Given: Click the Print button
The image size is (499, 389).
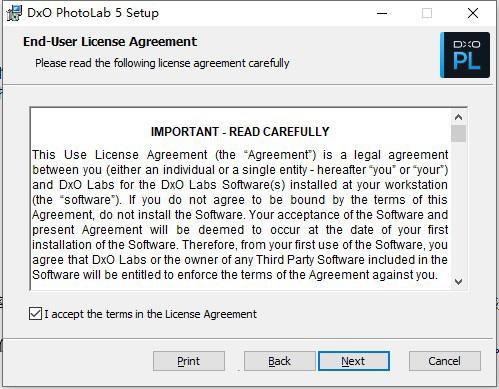Looking at the screenshot, I should tap(189, 361).
